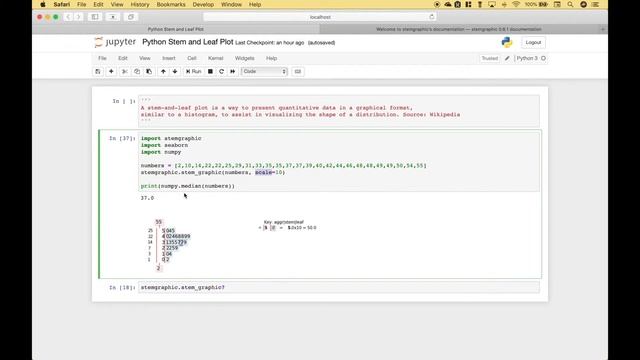Click the localhost address bar
This screenshot has width=640, height=360.
pos(320,17)
